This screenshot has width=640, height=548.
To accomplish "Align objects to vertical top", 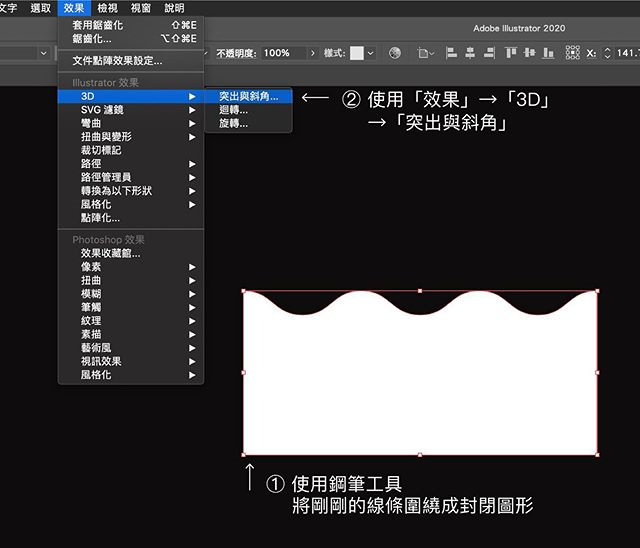I will tap(511, 53).
